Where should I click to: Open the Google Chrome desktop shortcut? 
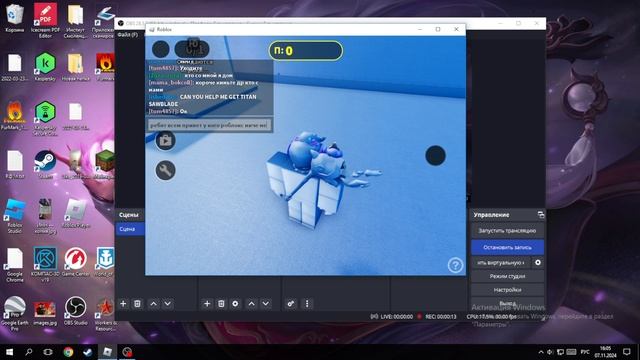click(15, 264)
